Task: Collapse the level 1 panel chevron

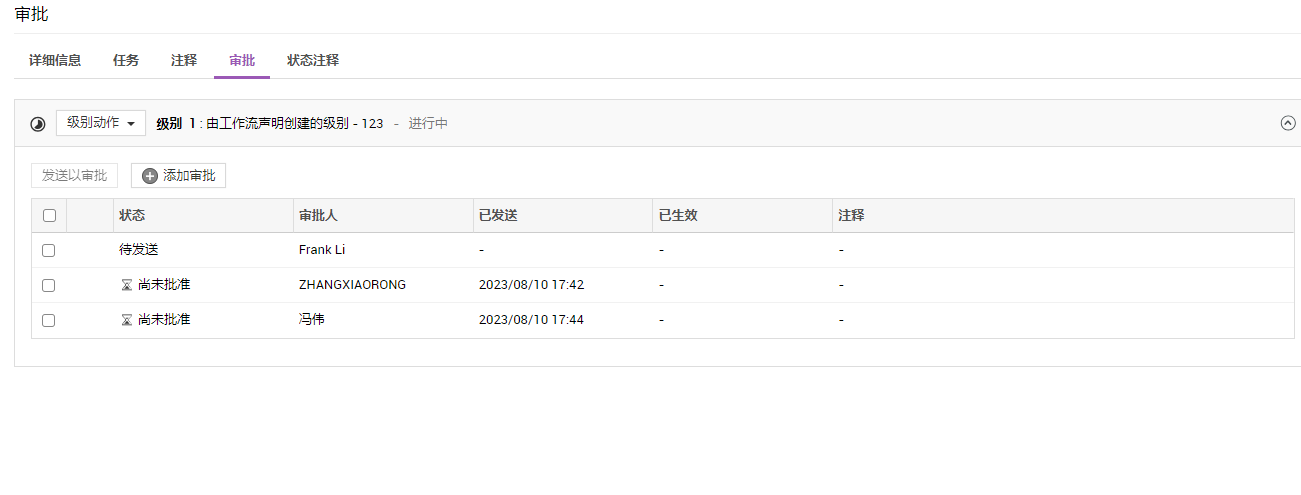Action: click(1288, 124)
